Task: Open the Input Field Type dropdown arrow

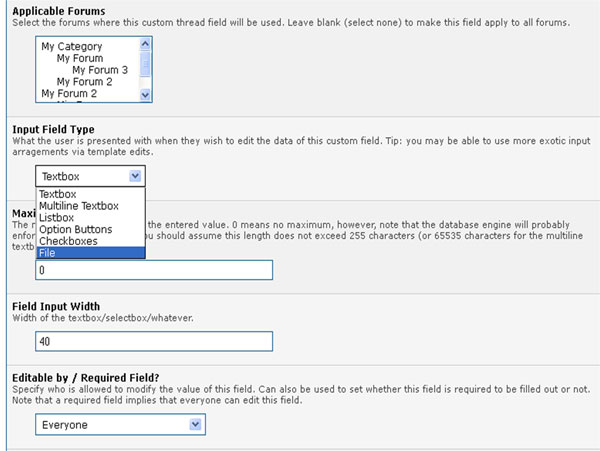Action: coord(136,176)
